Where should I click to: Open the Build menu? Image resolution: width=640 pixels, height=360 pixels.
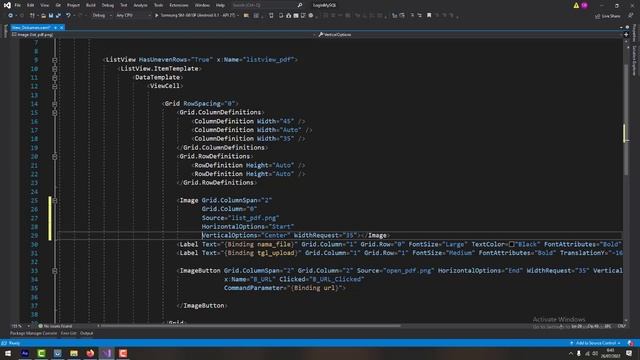[x=91, y=5]
